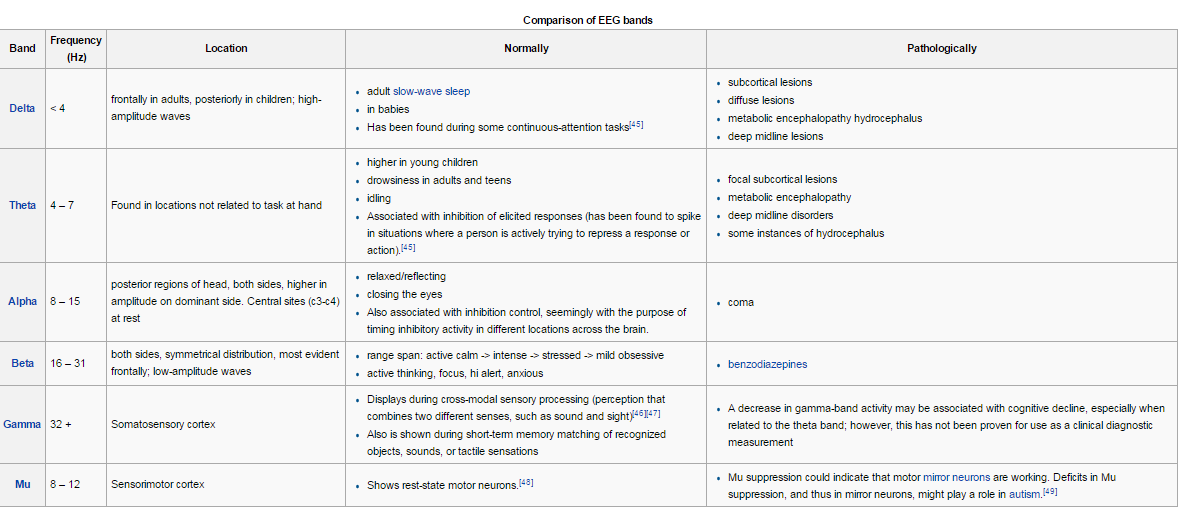Click the Band column header
The height and width of the screenshot is (515, 1187).
pyautogui.click(x=22, y=48)
